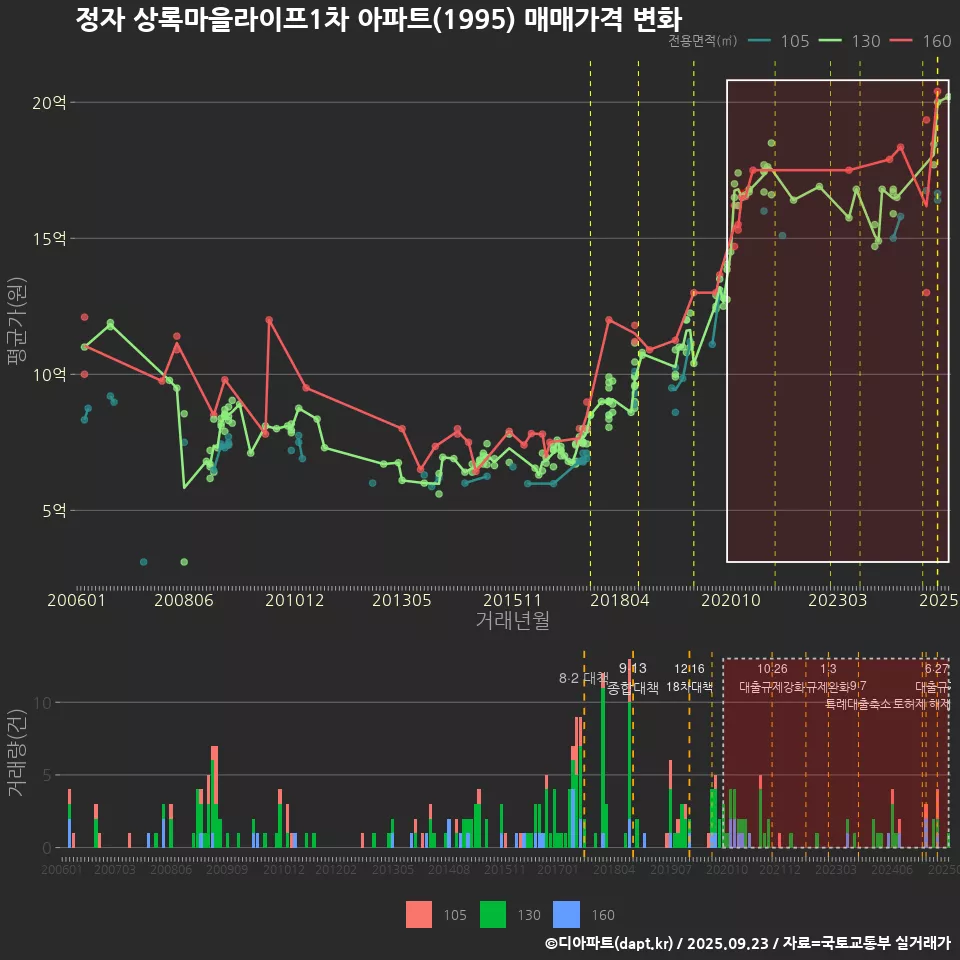
Task: Select the 전용면적(㎡) legend heading
Action: click(702, 40)
